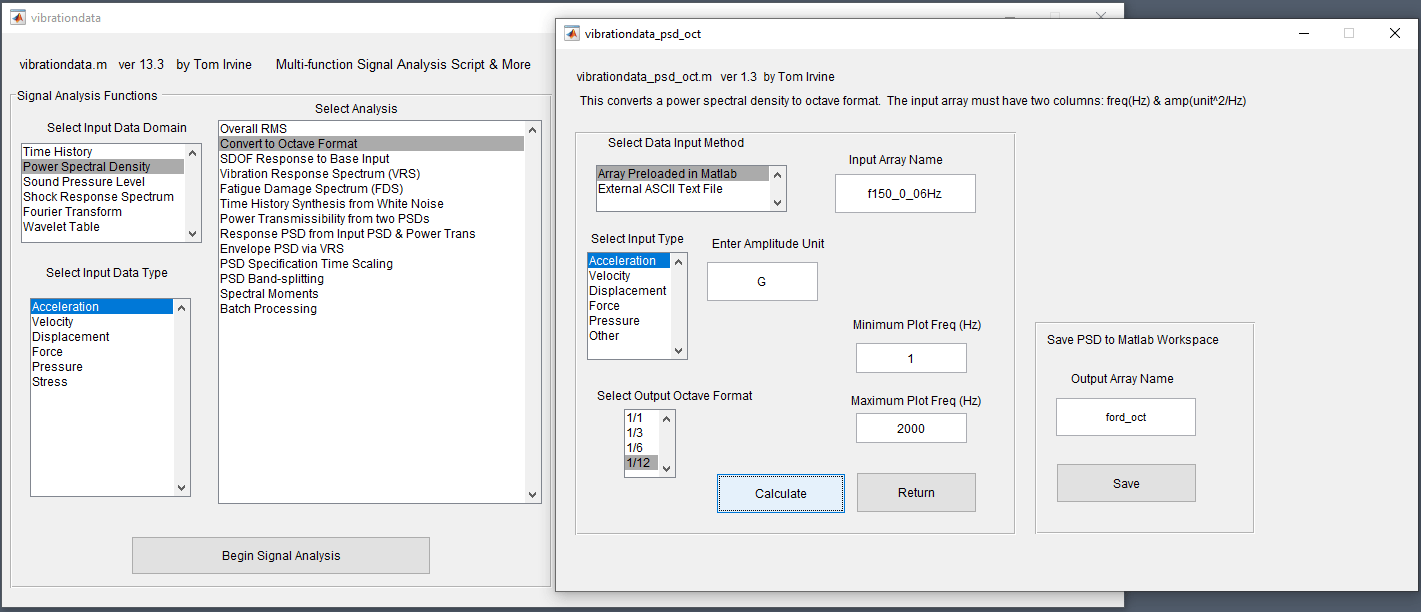
Task: Click down arrow of Select Analysis list scrollbar
Action: 532,494
